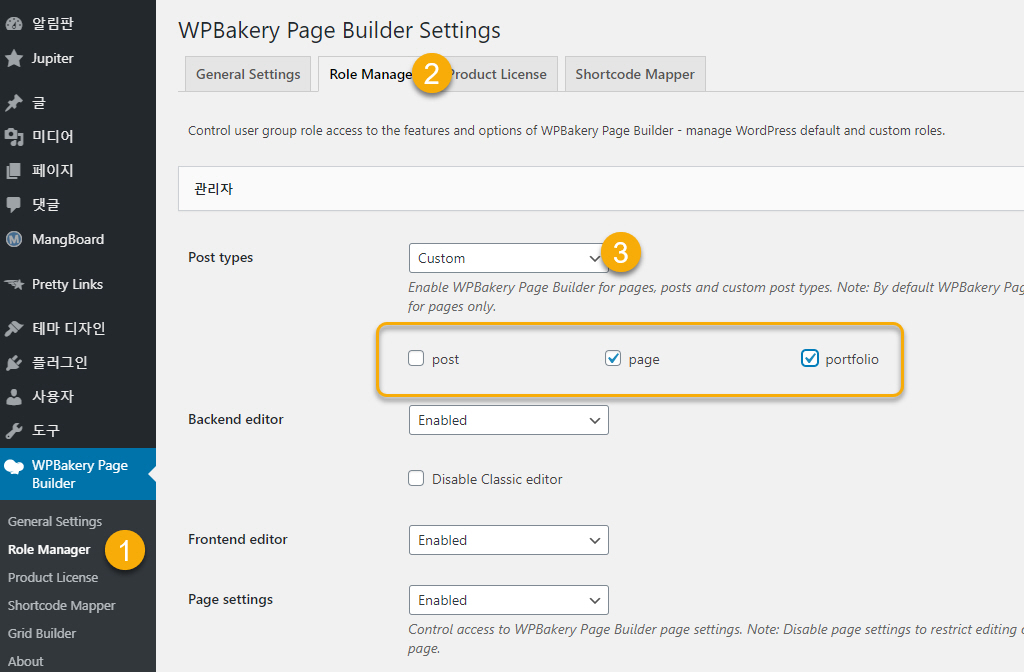Click the Backend editor label
Viewport: 1024px width, 672px height.
236,419
